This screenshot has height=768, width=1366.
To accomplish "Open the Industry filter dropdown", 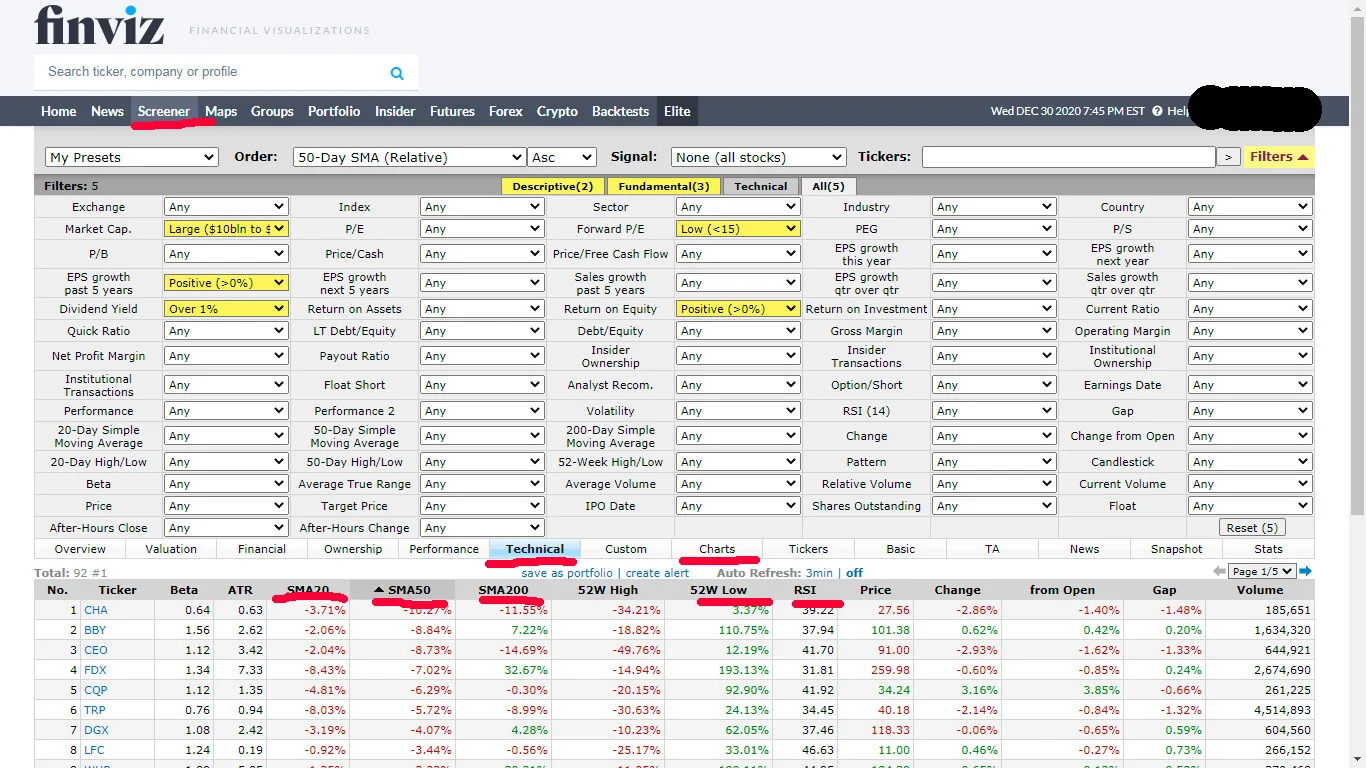I will point(994,207).
